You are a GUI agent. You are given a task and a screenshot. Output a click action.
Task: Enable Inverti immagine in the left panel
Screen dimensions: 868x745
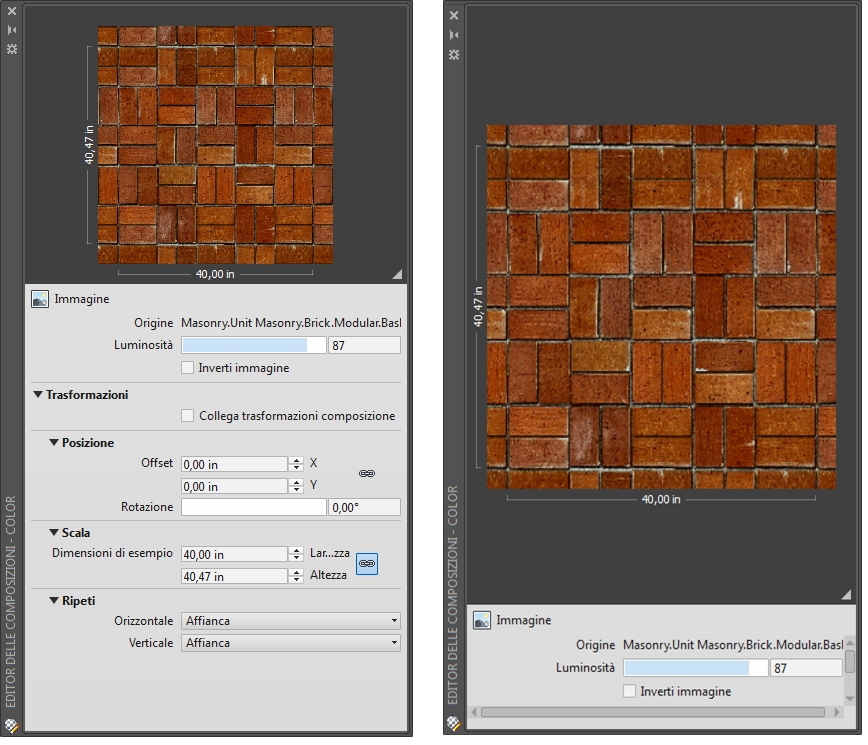tap(188, 368)
